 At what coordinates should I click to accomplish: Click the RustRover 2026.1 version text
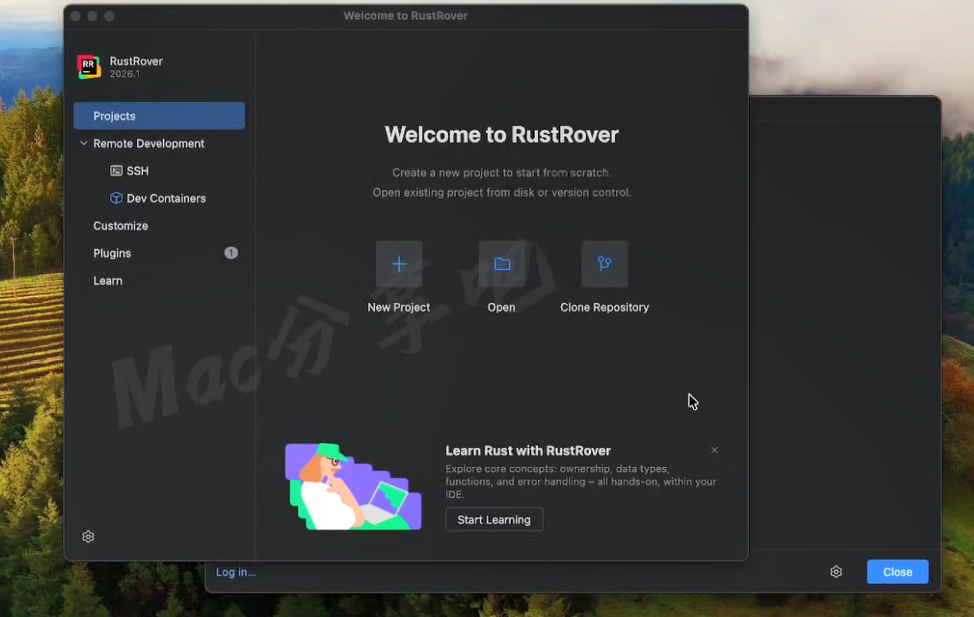pos(125,74)
